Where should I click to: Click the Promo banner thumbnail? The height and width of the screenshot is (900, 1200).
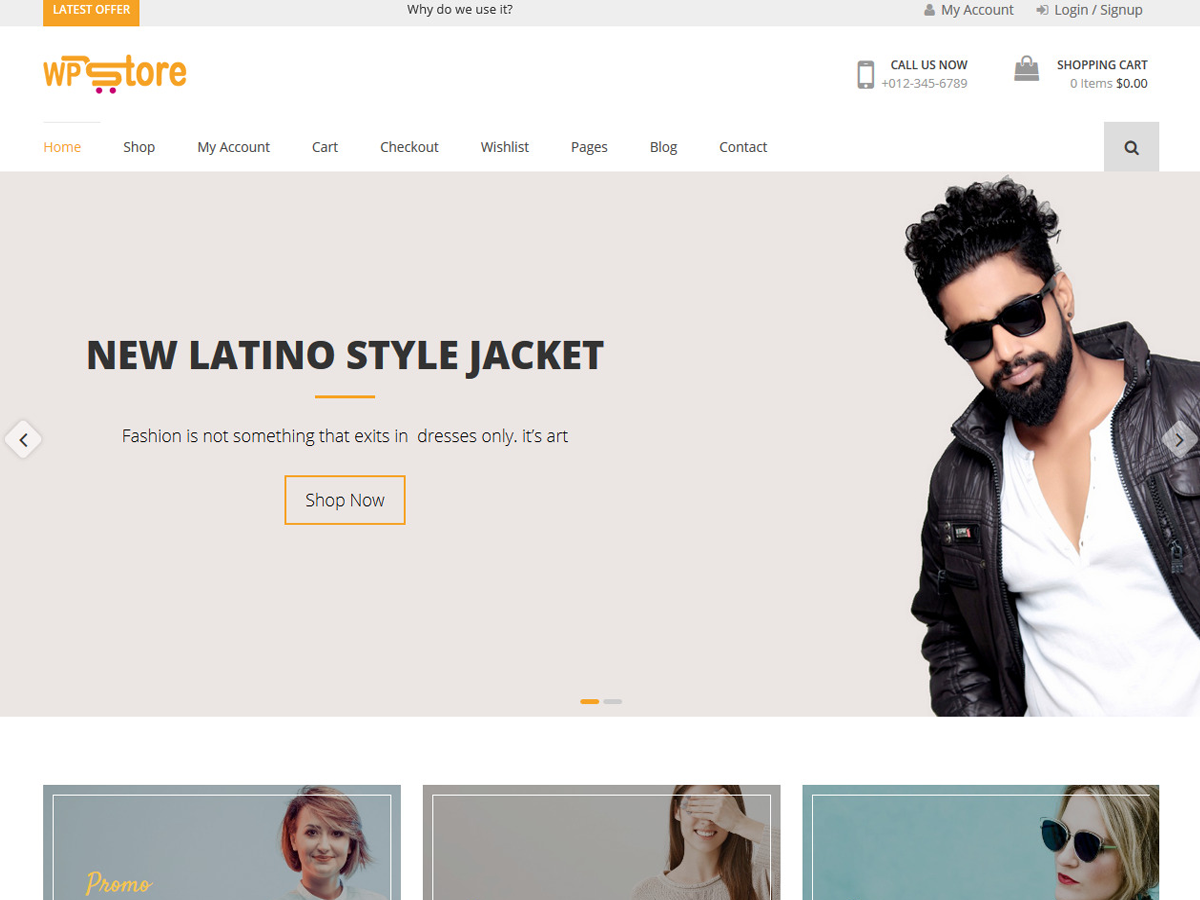click(x=221, y=843)
